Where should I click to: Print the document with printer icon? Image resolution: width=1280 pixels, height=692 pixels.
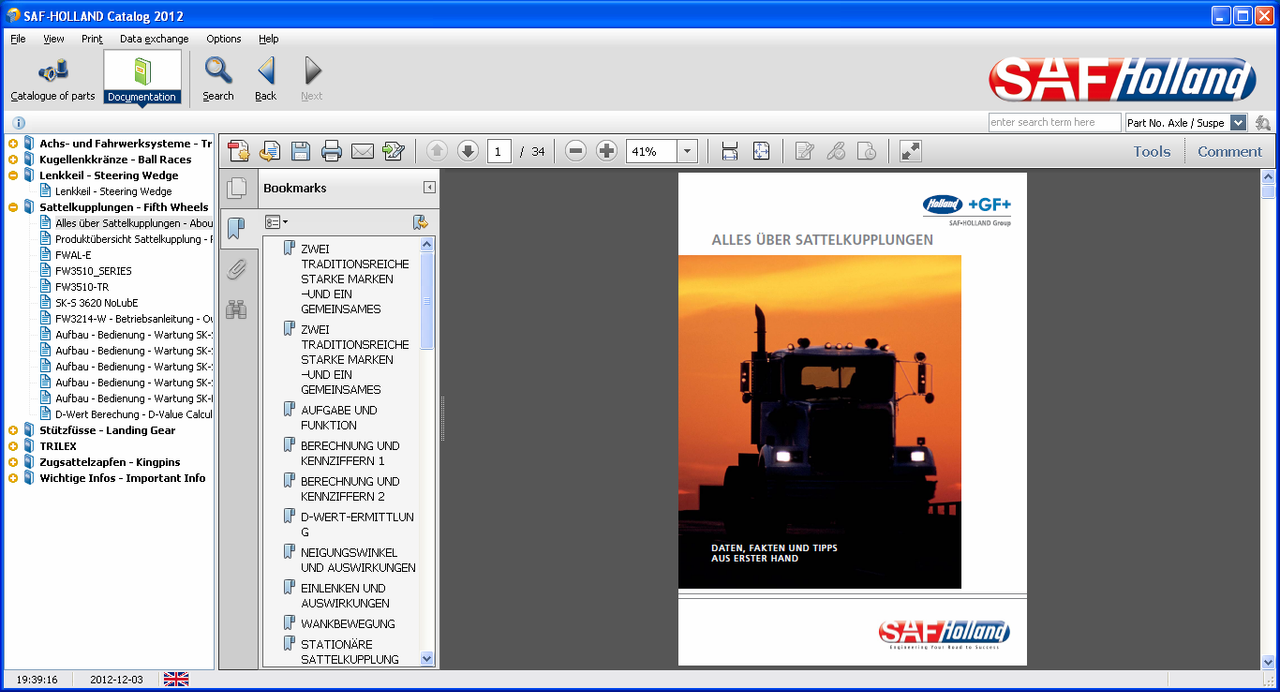(331, 151)
